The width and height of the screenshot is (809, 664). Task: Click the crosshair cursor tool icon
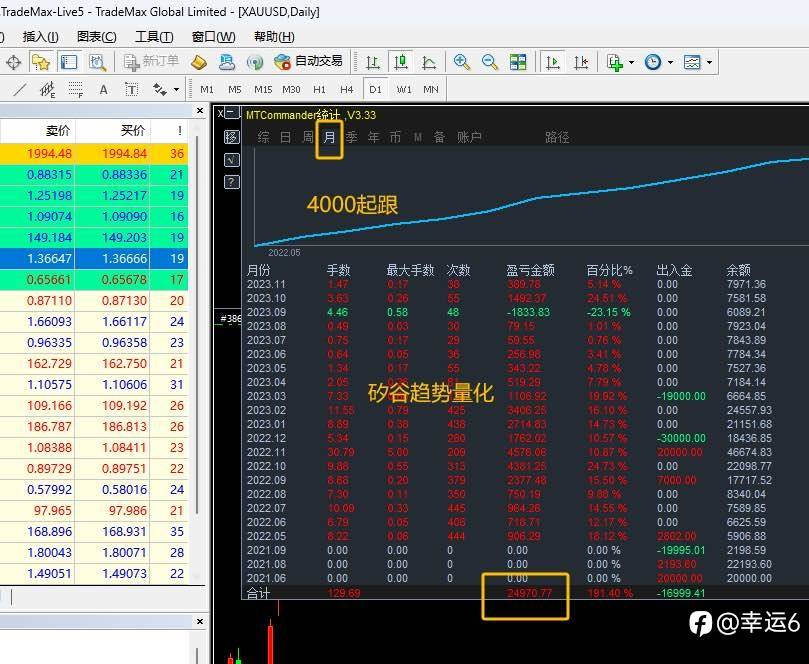click(13, 62)
